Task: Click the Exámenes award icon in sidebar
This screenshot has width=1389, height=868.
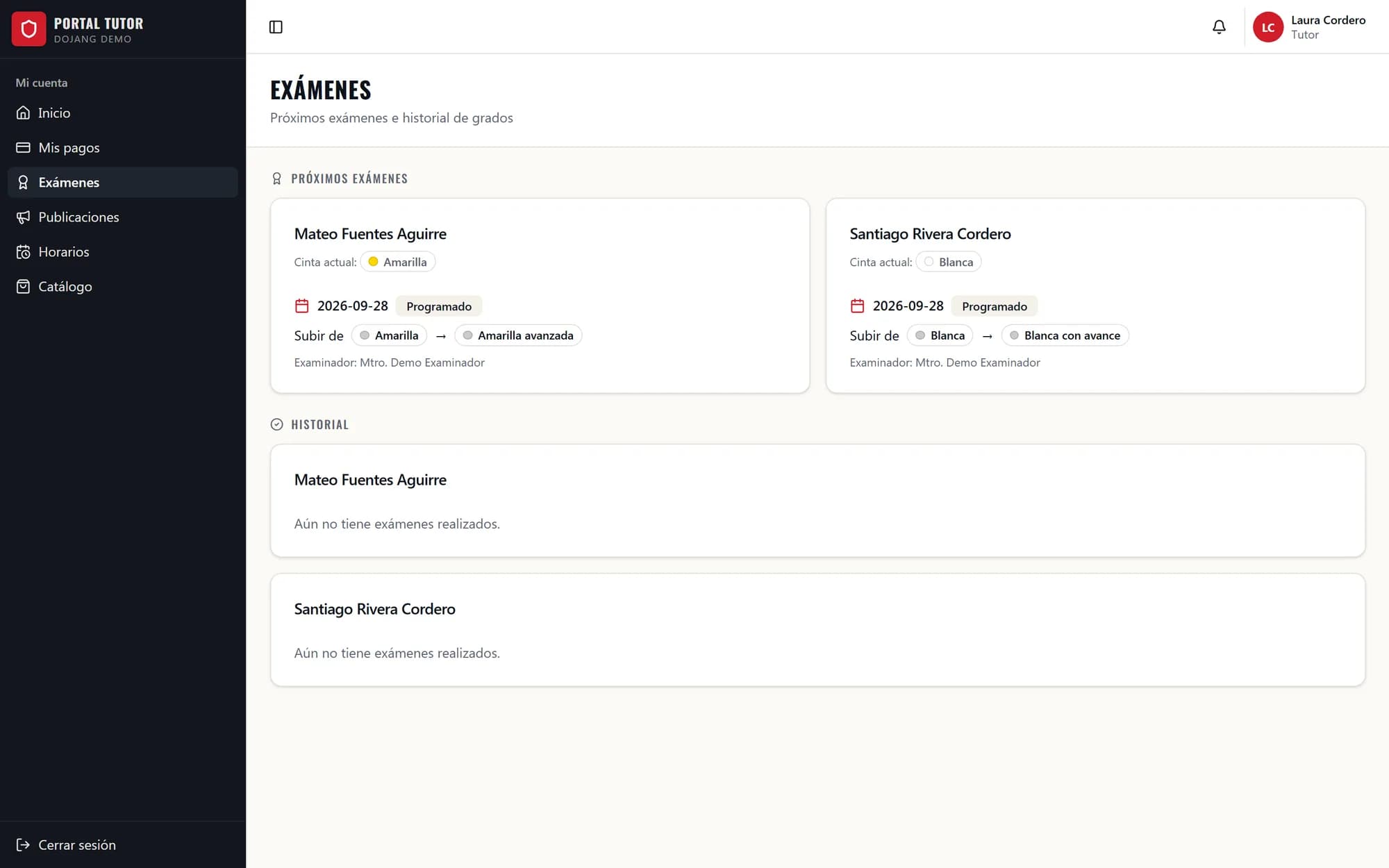Action: pyautogui.click(x=23, y=182)
